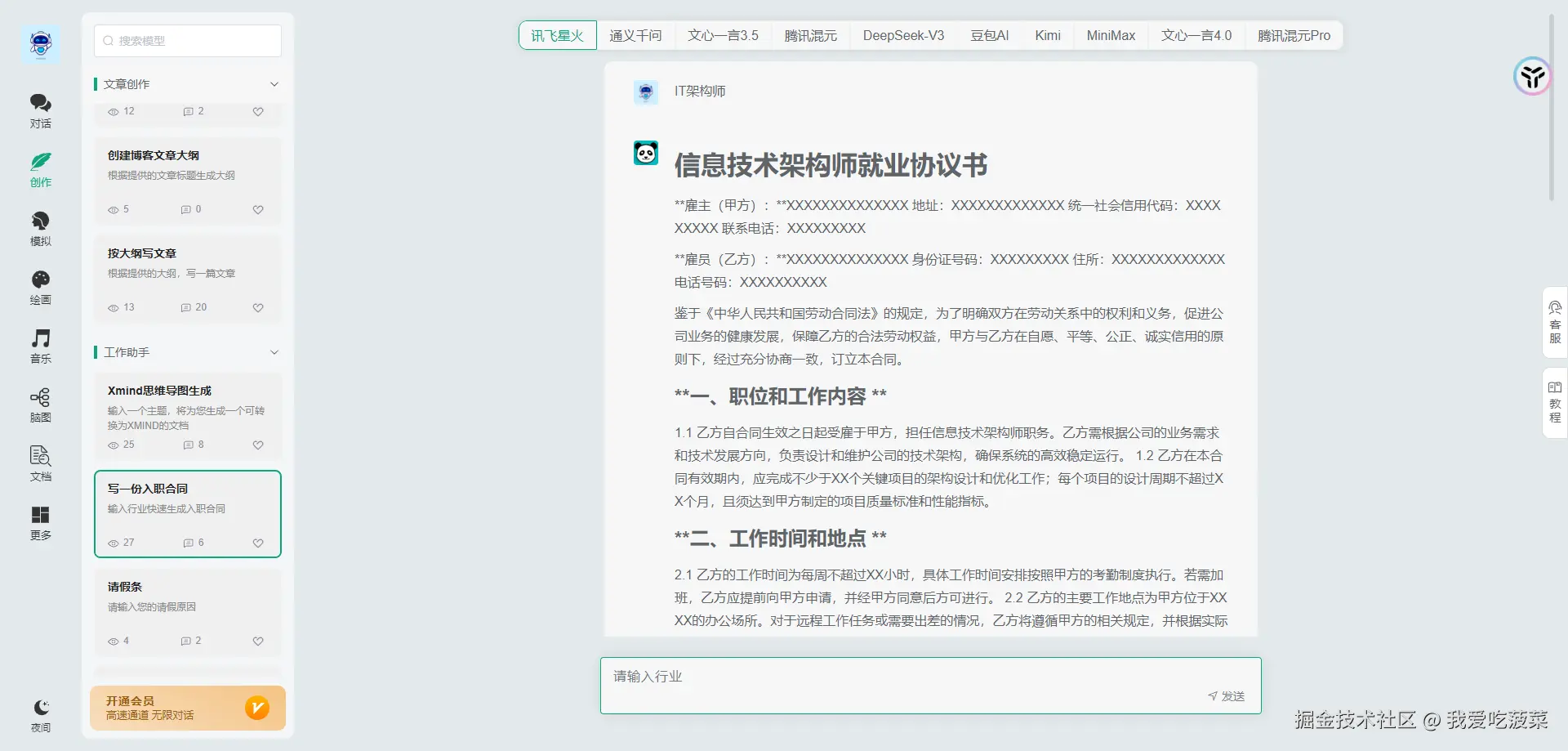Screen dimensions: 1568x751
Task: Like the 写一份入职合同 card
Action: pos(258,543)
